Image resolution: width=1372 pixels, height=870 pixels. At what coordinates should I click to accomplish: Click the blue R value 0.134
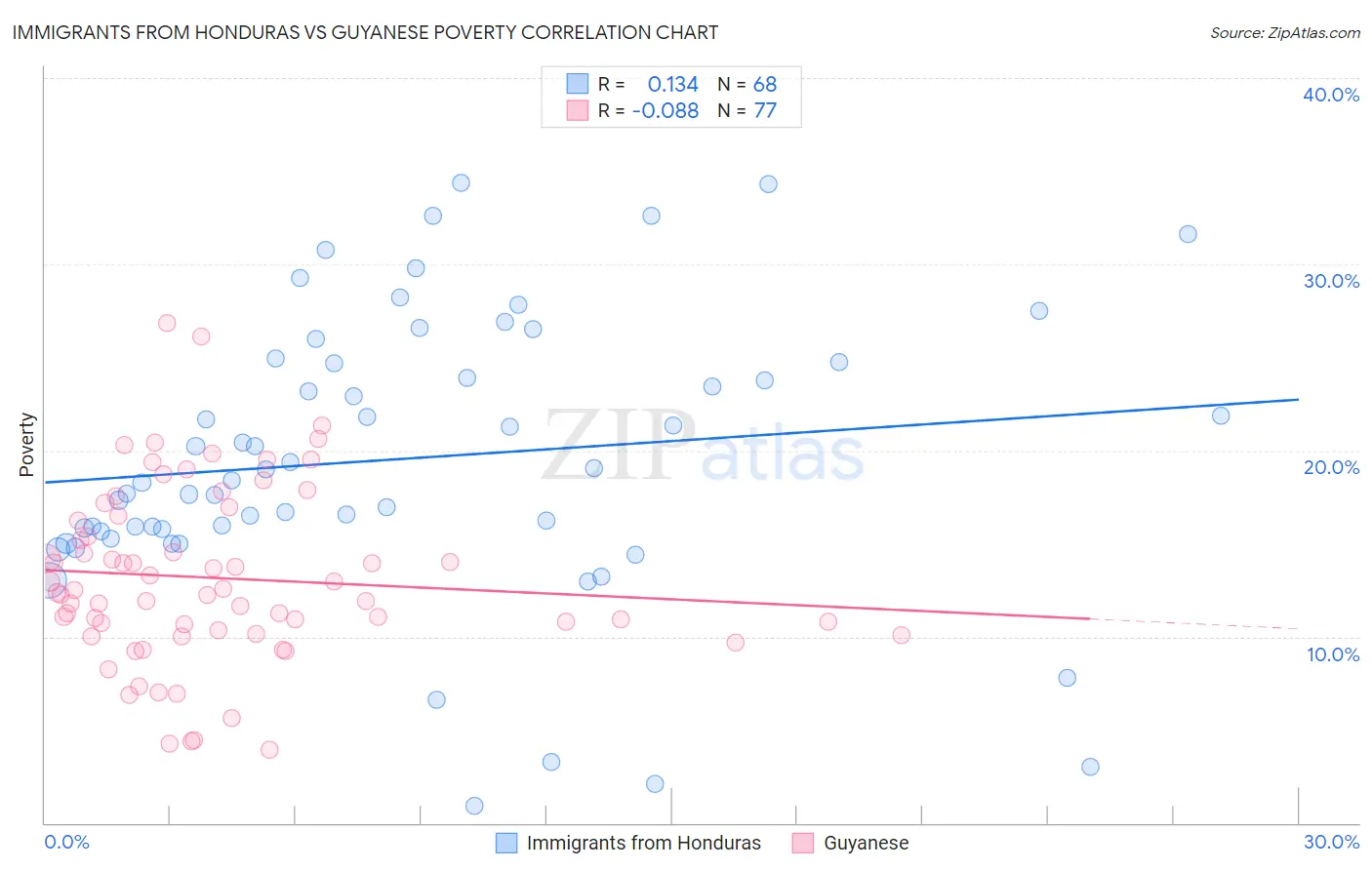pyautogui.click(x=672, y=84)
